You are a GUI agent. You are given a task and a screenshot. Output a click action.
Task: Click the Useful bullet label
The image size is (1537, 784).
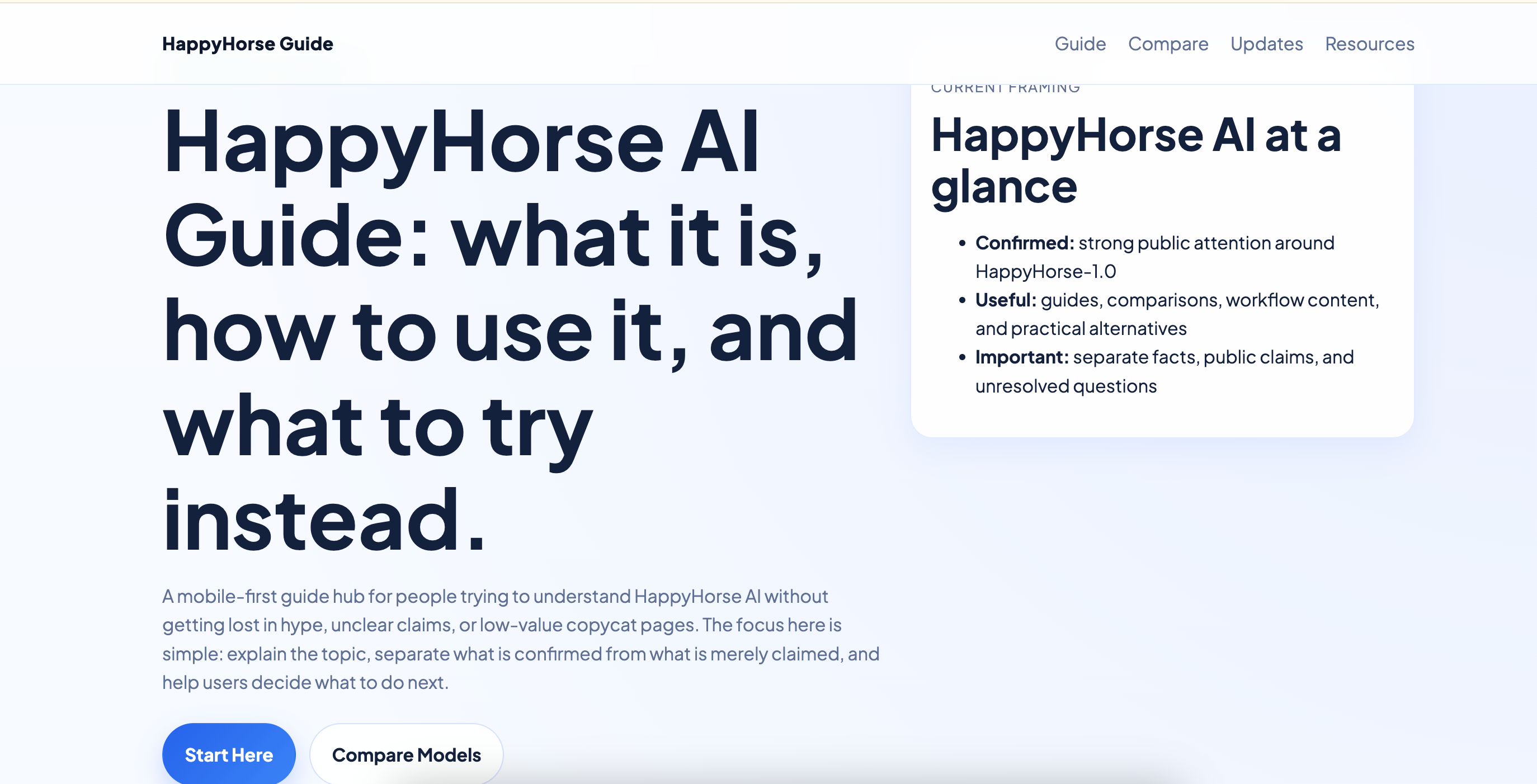coord(1006,300)
